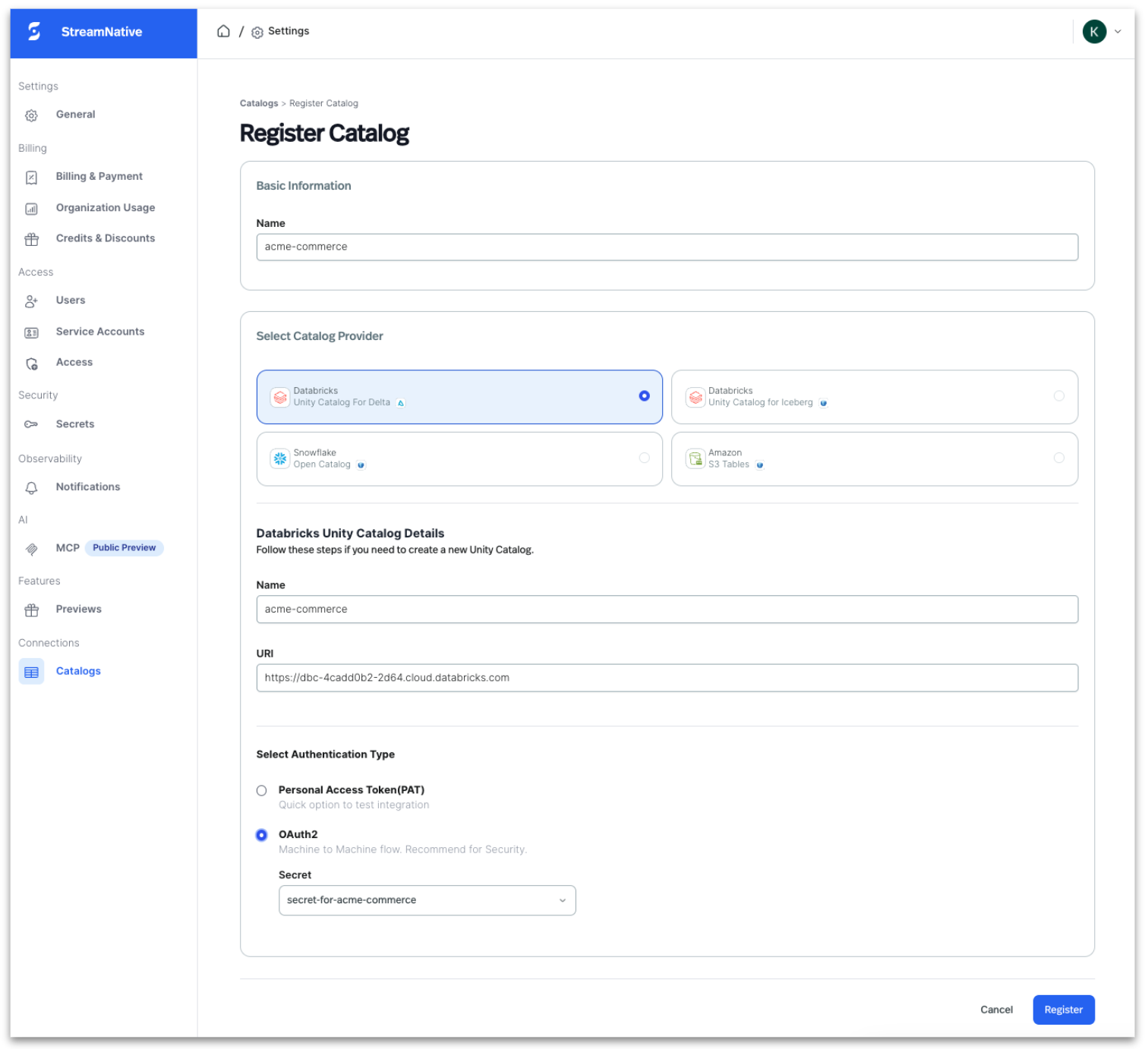Image resolution: width=1148 pixels, height=1049 pixels.
Task: Open Billing & Payment settings
Action: 99,176
